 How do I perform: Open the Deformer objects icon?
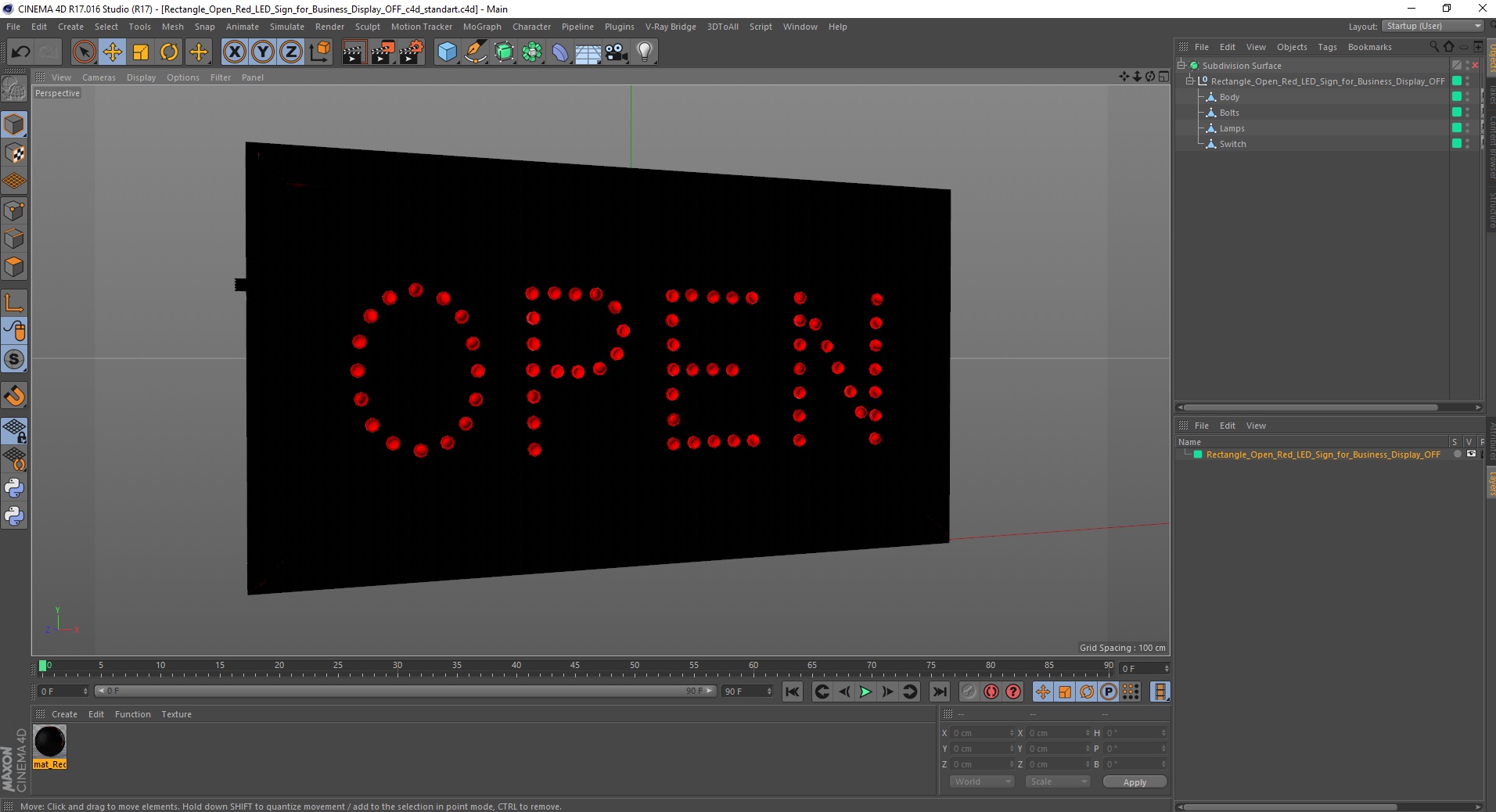[x=560, y=52]
